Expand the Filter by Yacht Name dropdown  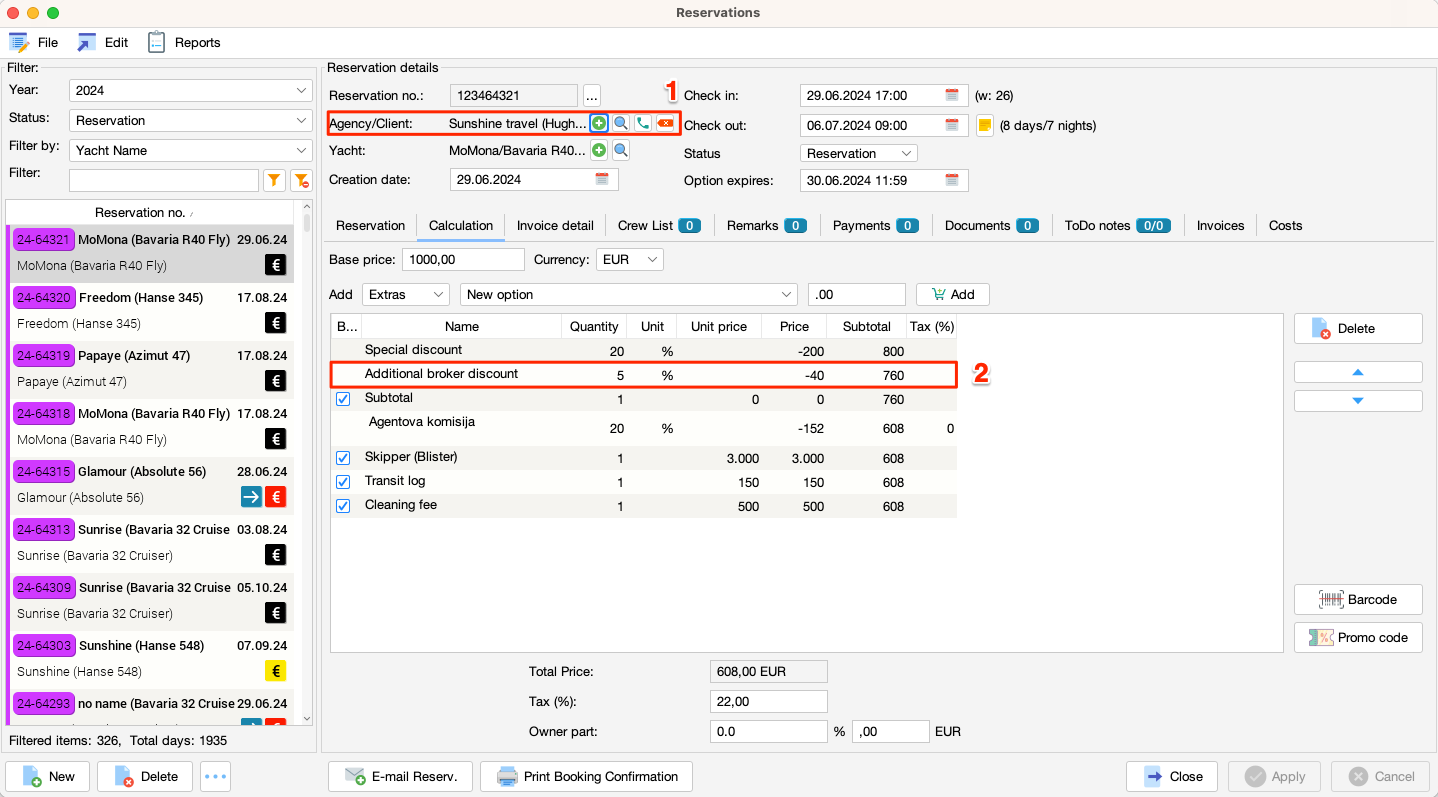click(190, 150)
